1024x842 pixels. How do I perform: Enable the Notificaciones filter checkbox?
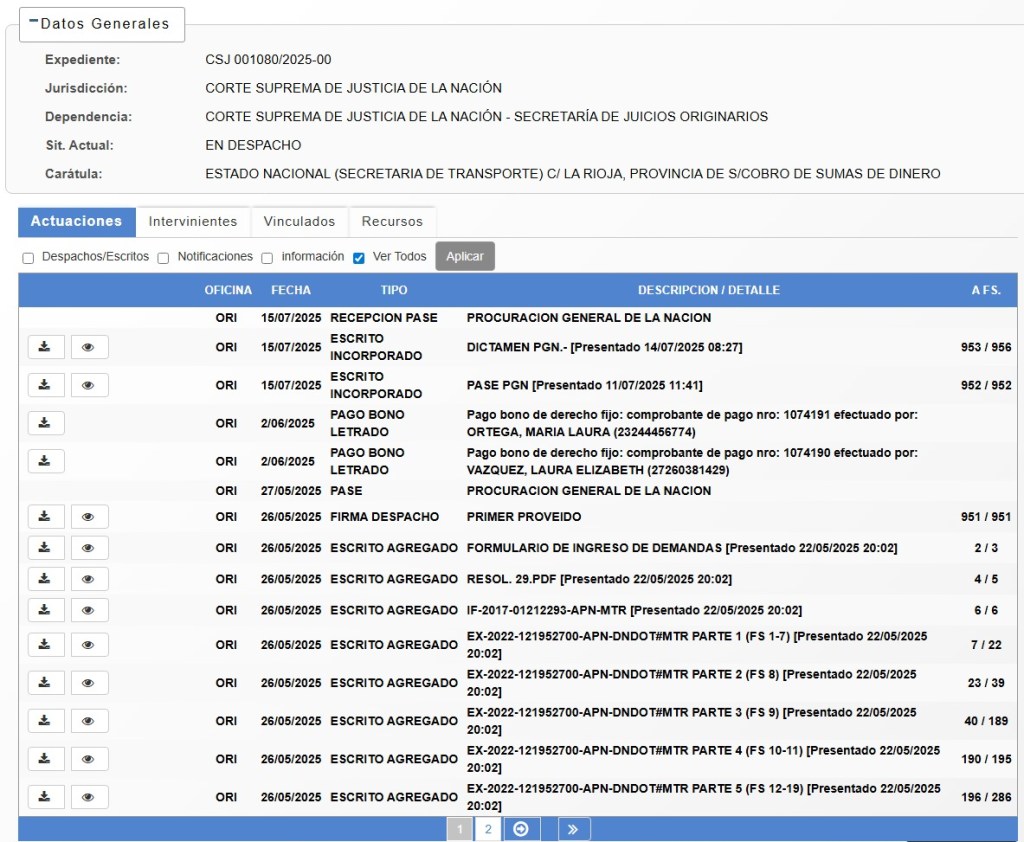click(163, 258)
